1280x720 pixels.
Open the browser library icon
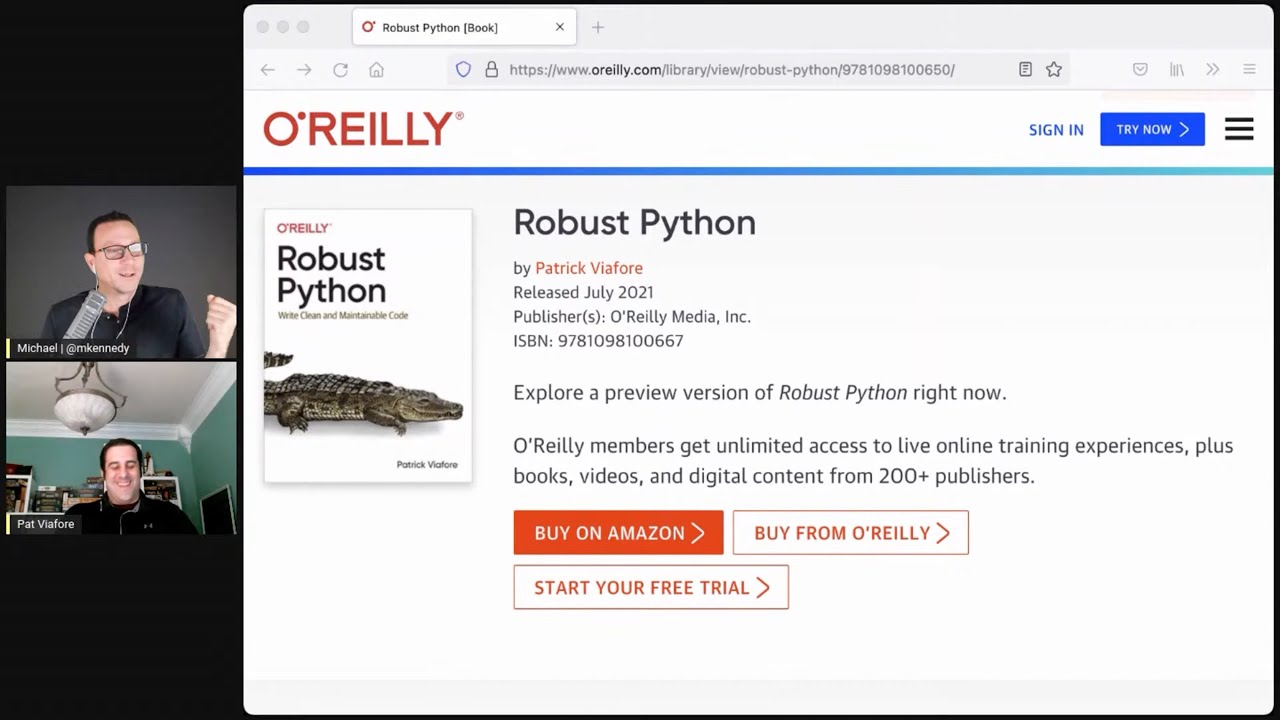coord(1177,70)
